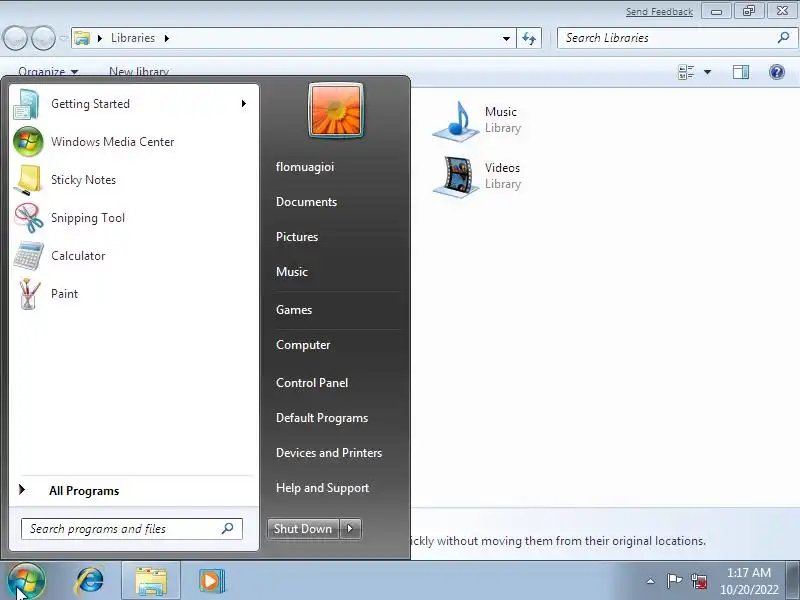Toggle the preview pane button

pyautogui.click(x=741, y=72)
